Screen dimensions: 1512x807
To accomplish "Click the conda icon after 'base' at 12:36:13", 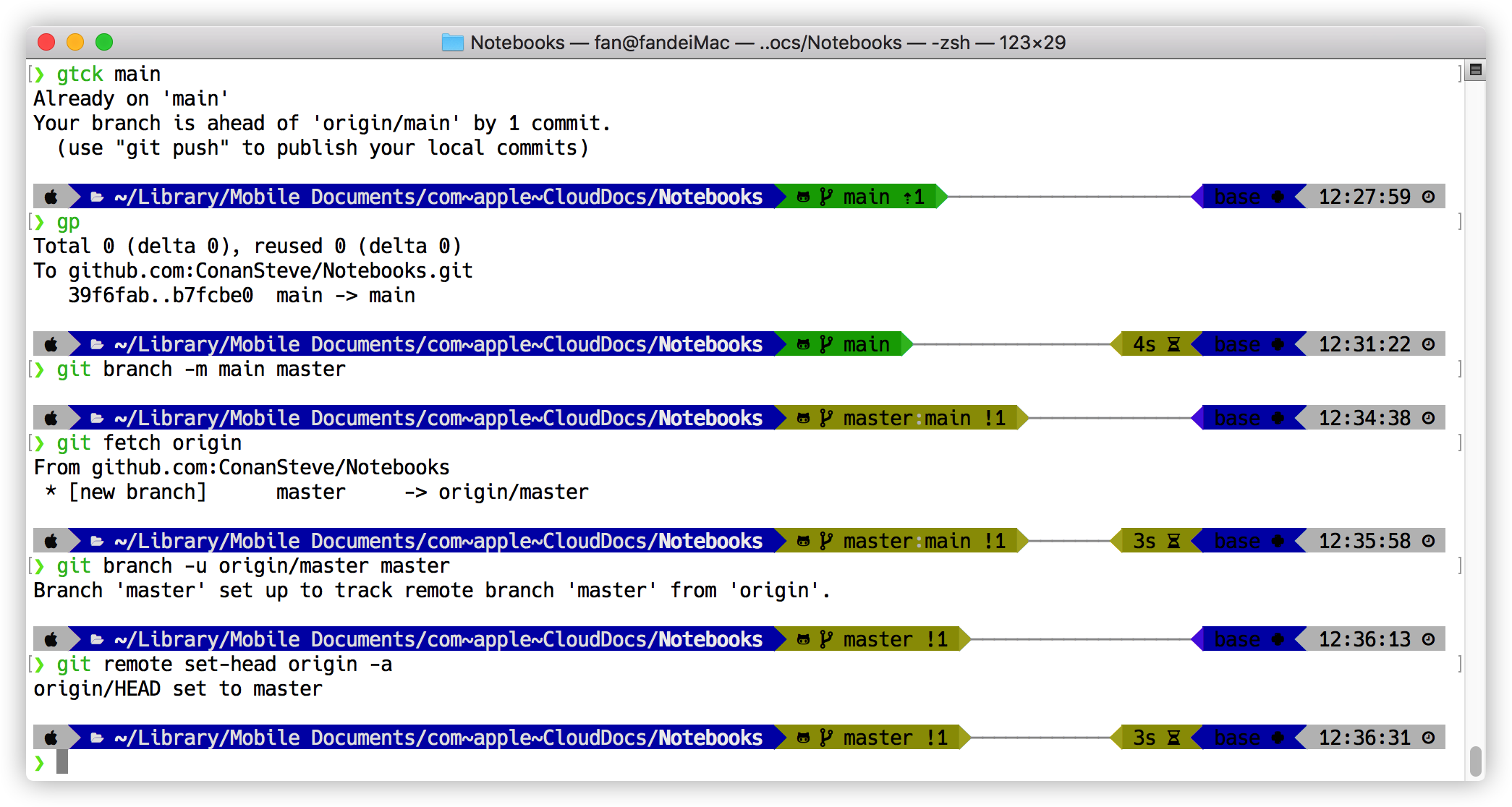I will pos(1278,639).
